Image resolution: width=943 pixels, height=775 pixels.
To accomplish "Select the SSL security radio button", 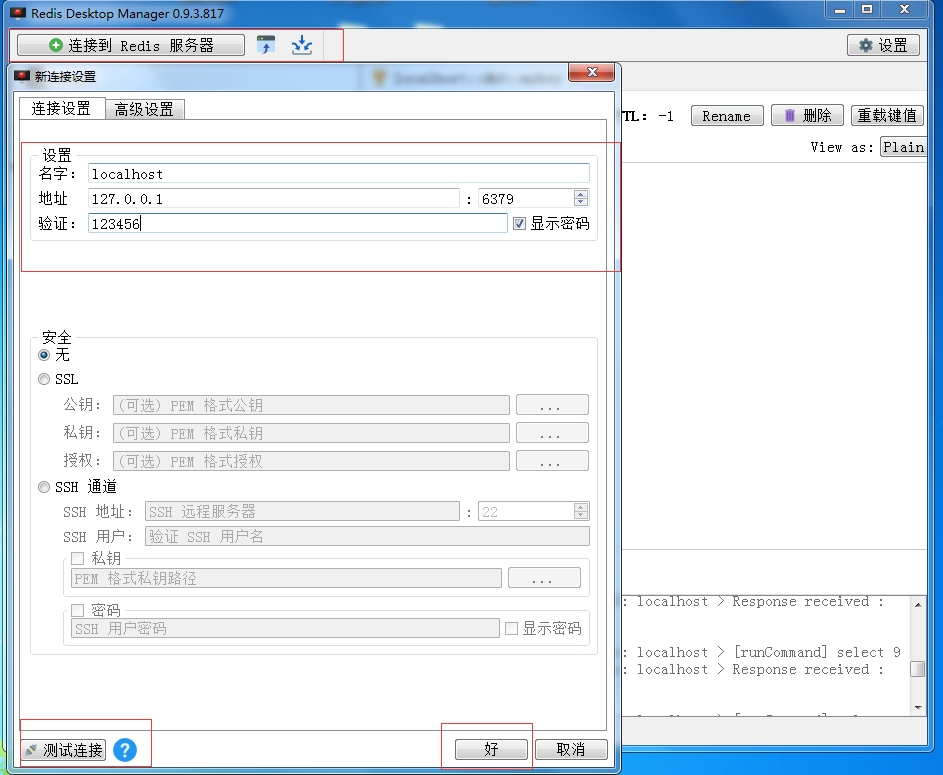I will [x=44, y=379].
